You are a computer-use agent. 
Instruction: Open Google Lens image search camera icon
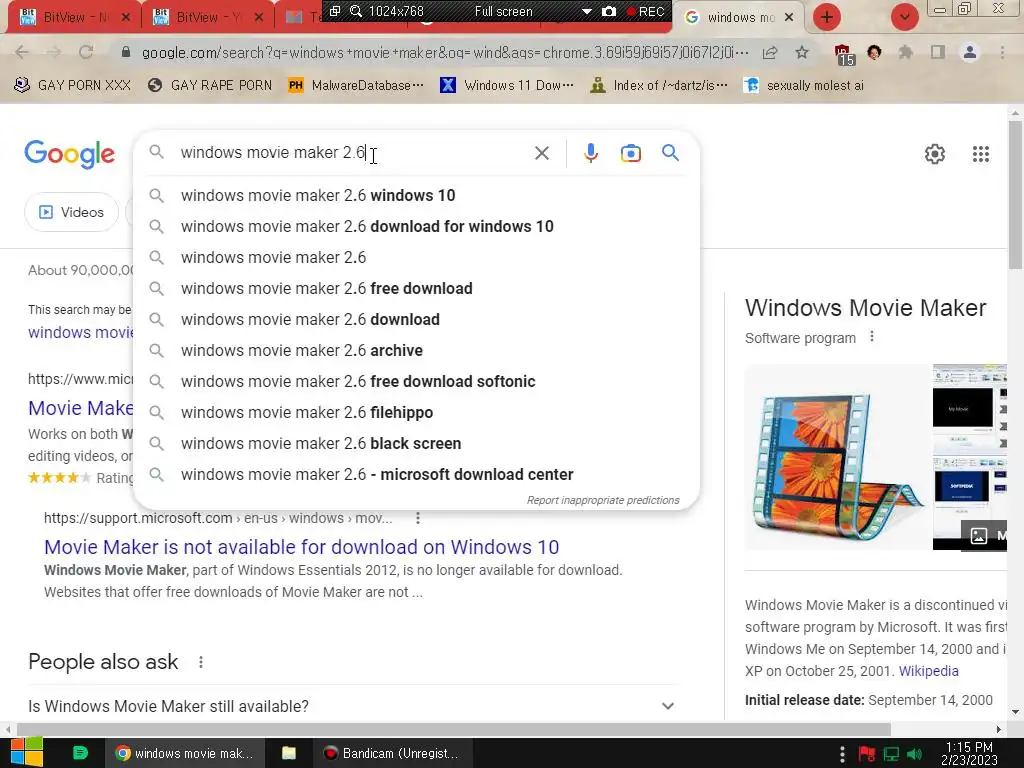(630, 153)
